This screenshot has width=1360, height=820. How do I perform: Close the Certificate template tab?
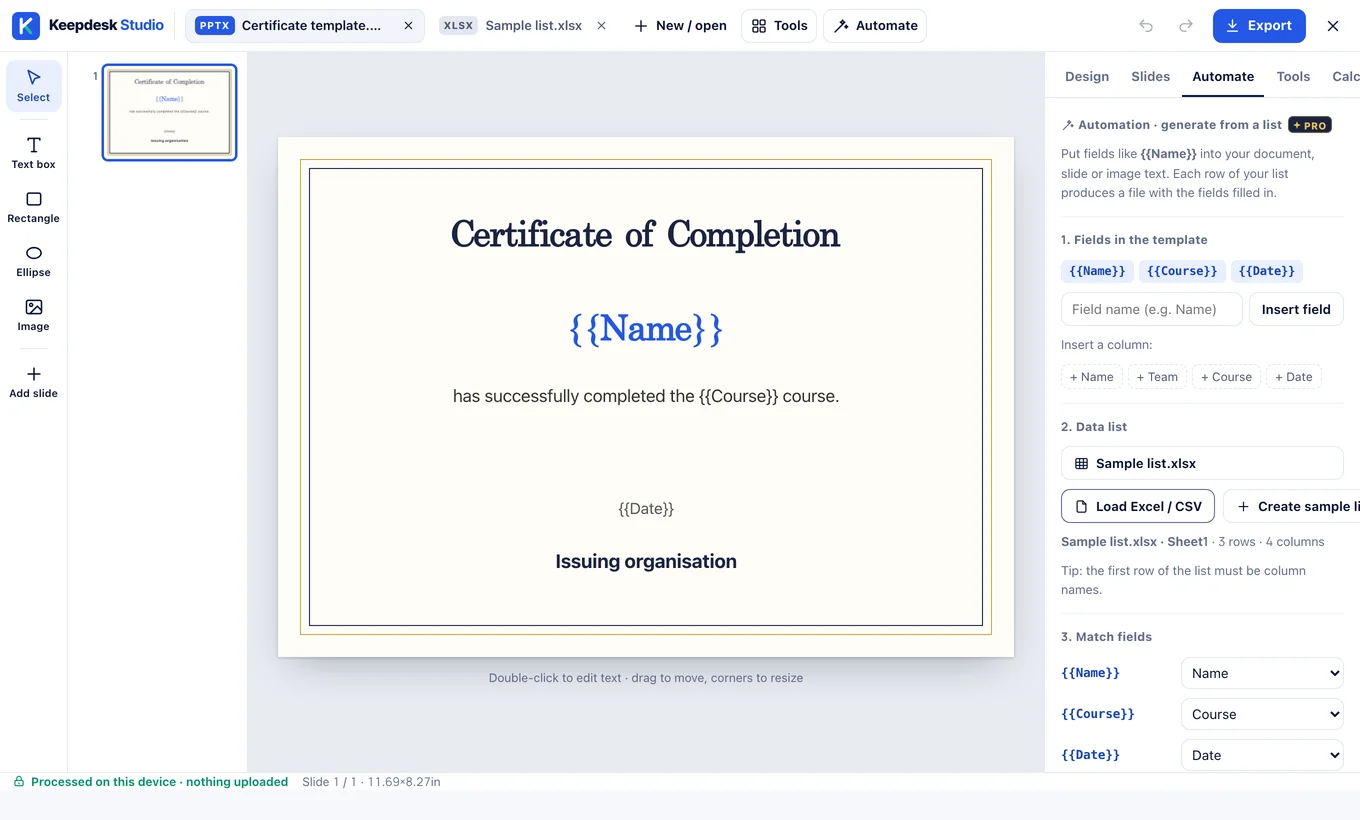coord(408,26)
